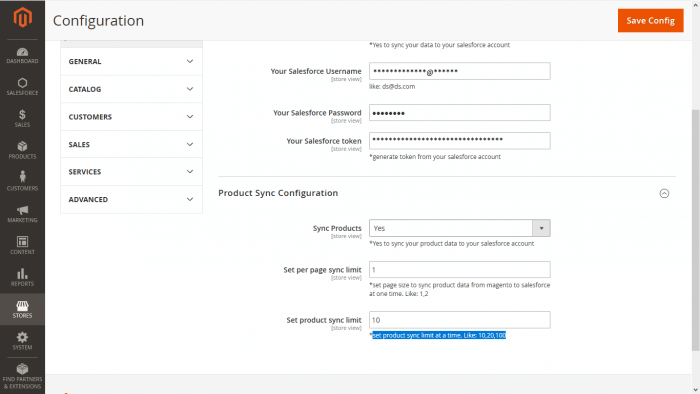Click the Save Config button
700x394 pixels.
[650, 21]
